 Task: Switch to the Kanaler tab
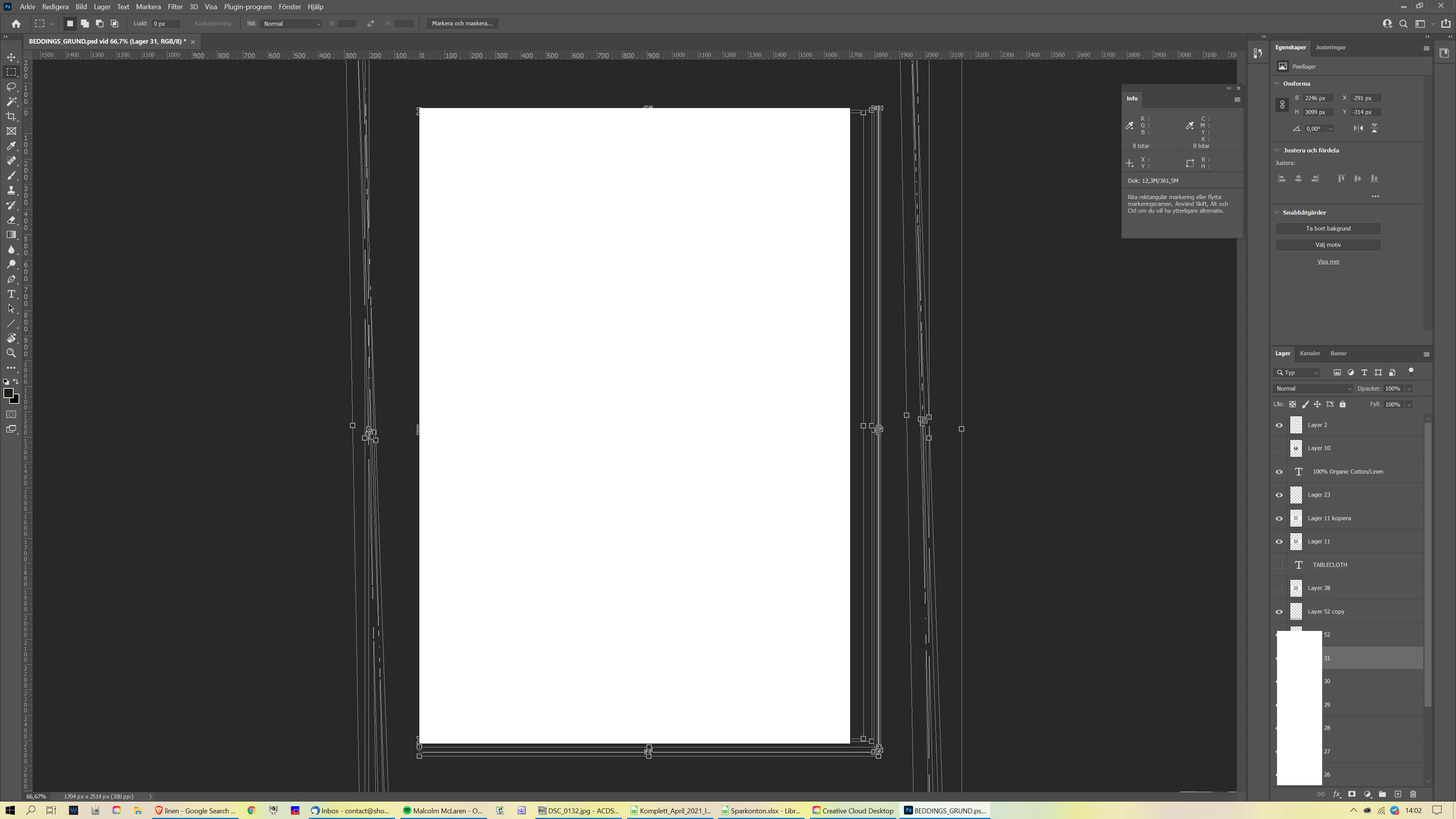pos(1310,353)
